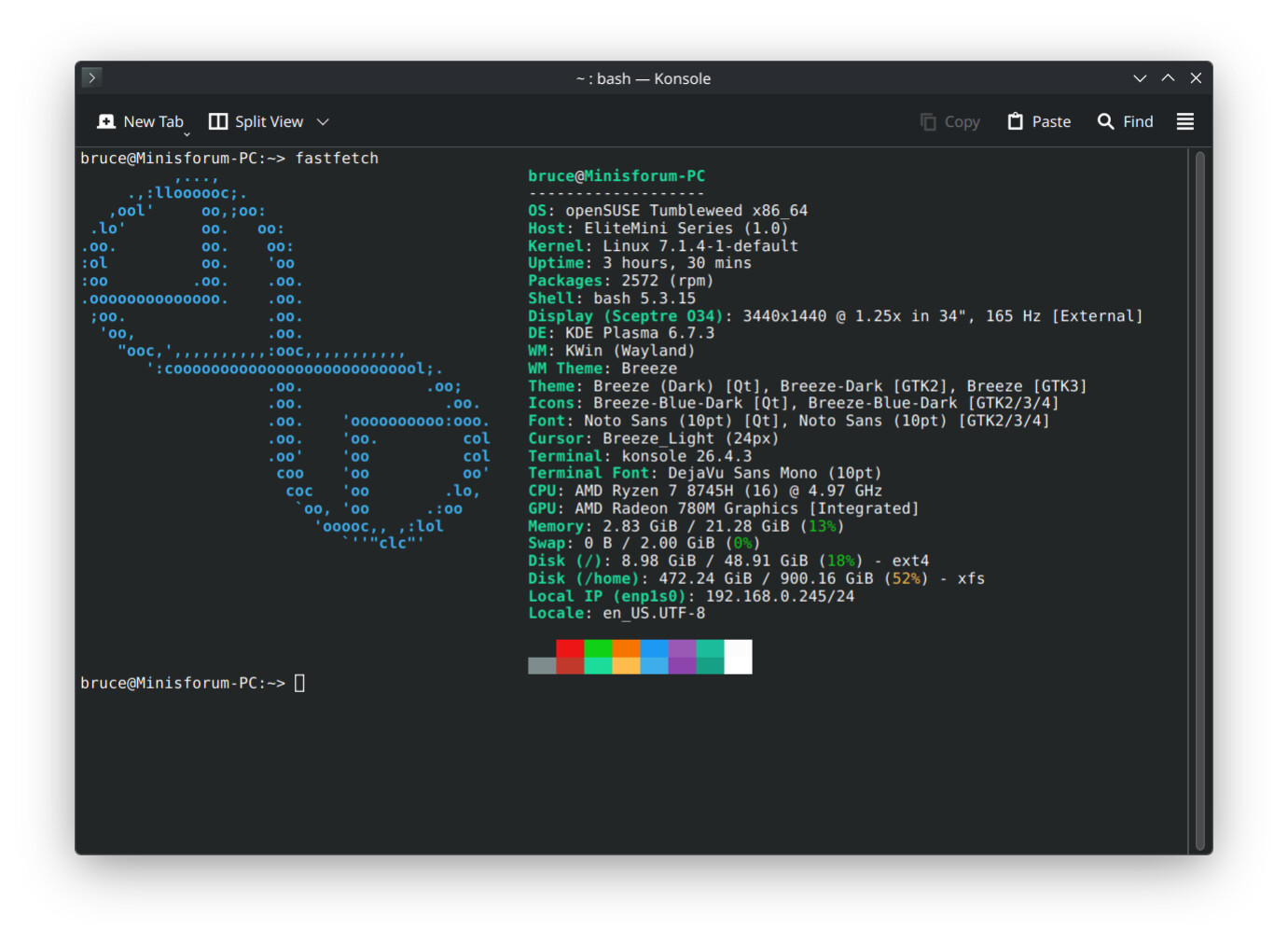Click '2572 (rpm)' packages value
This screenshot has height=944, width=1288.
coord(668,281)
